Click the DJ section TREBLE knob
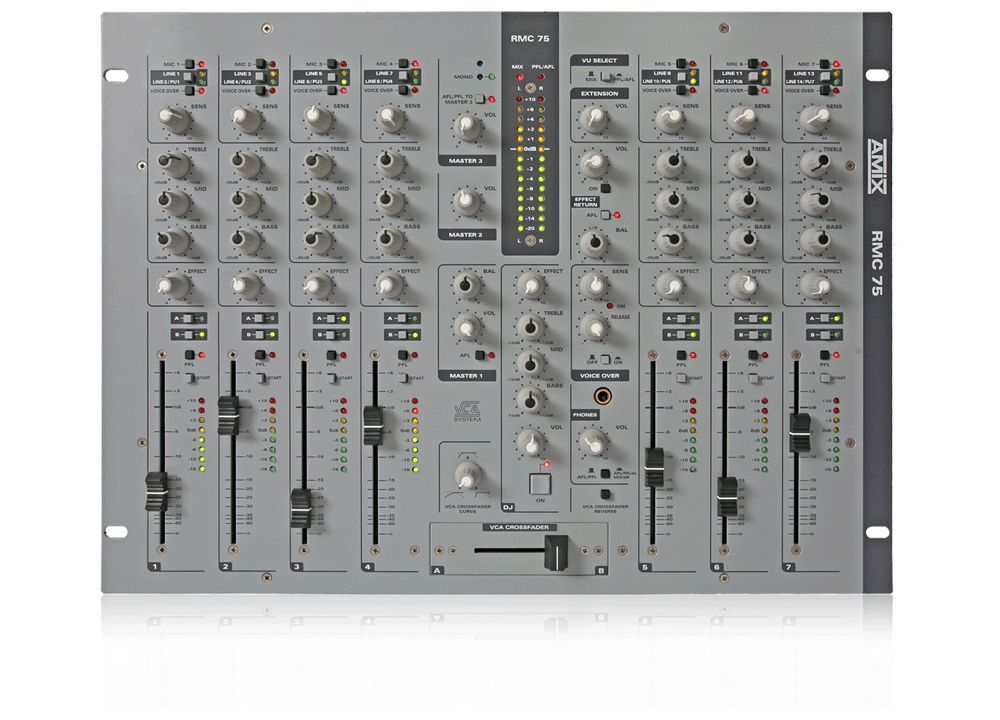1000x720 pixels. pos(531,327)
